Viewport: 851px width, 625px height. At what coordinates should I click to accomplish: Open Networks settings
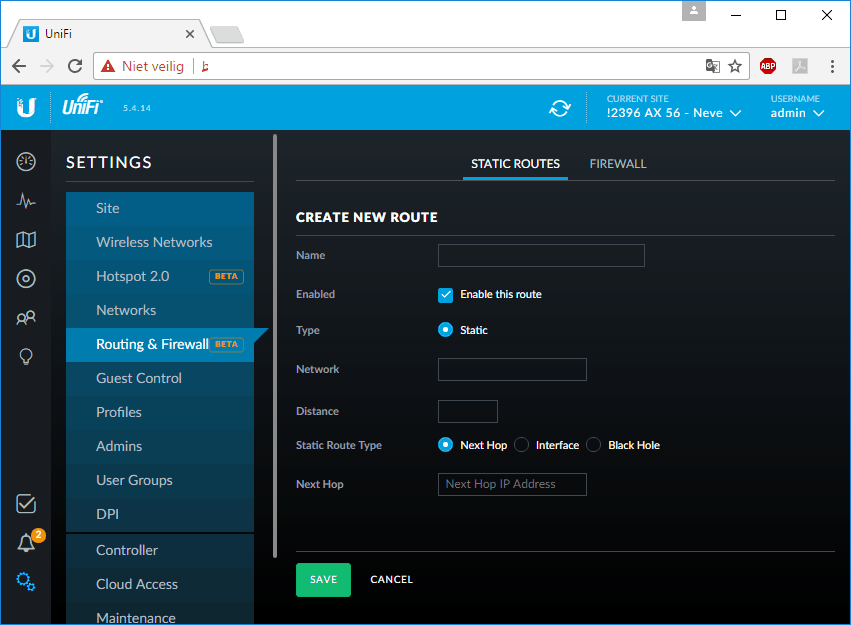(160, 310)
